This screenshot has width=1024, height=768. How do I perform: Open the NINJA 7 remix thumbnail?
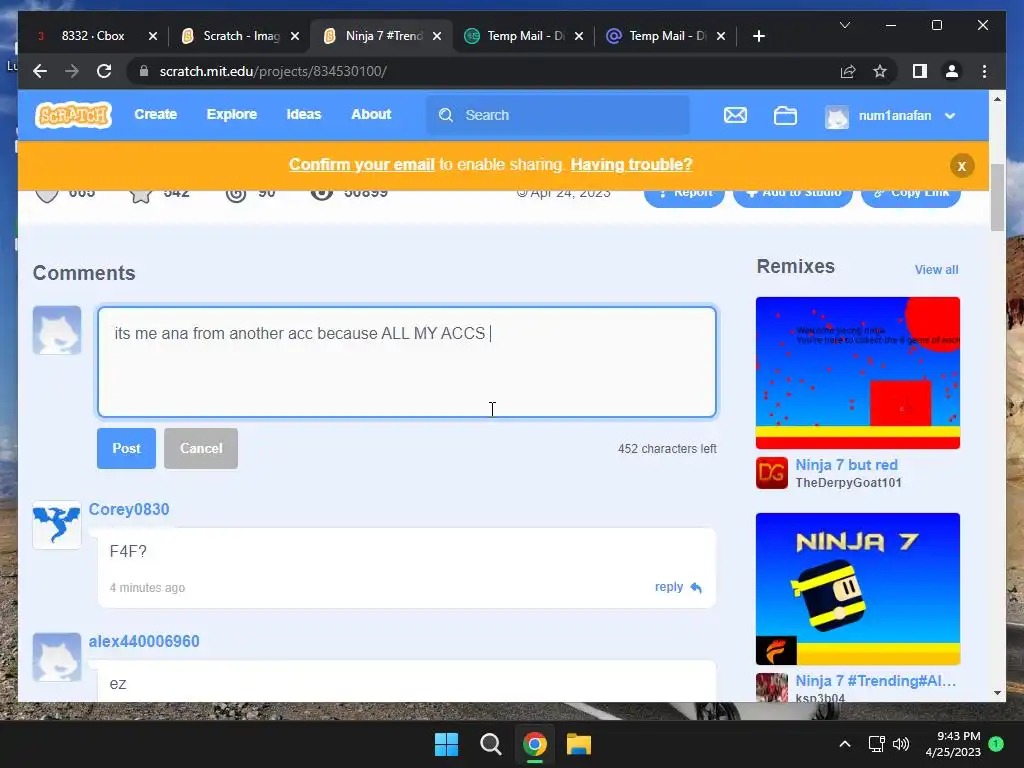[857, 589]
